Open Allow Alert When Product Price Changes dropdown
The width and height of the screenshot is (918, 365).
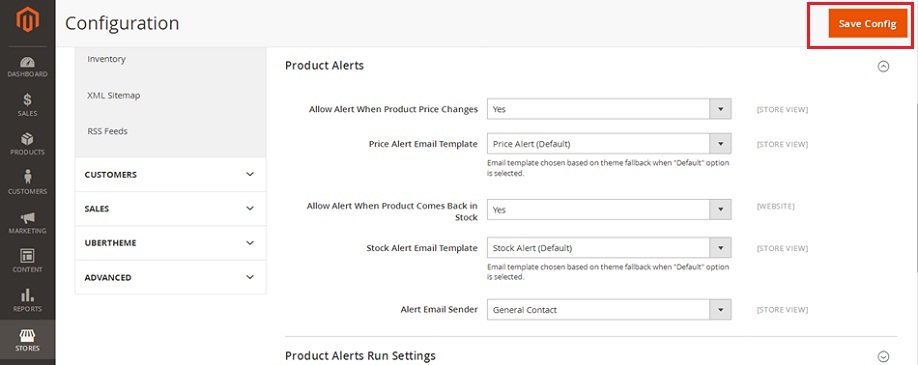coord(609,109)
